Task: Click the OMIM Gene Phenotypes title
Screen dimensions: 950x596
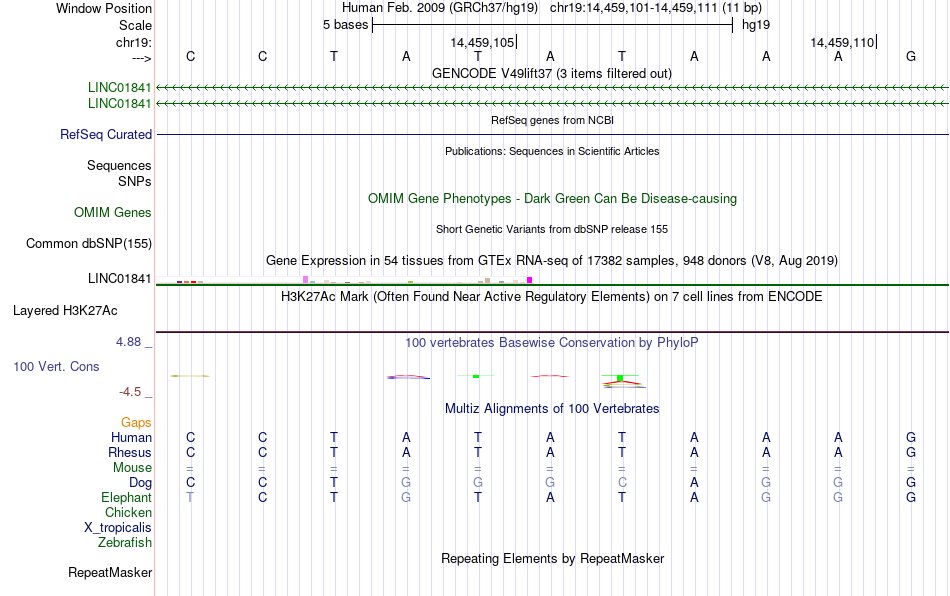Action: (x=552, y=199)
